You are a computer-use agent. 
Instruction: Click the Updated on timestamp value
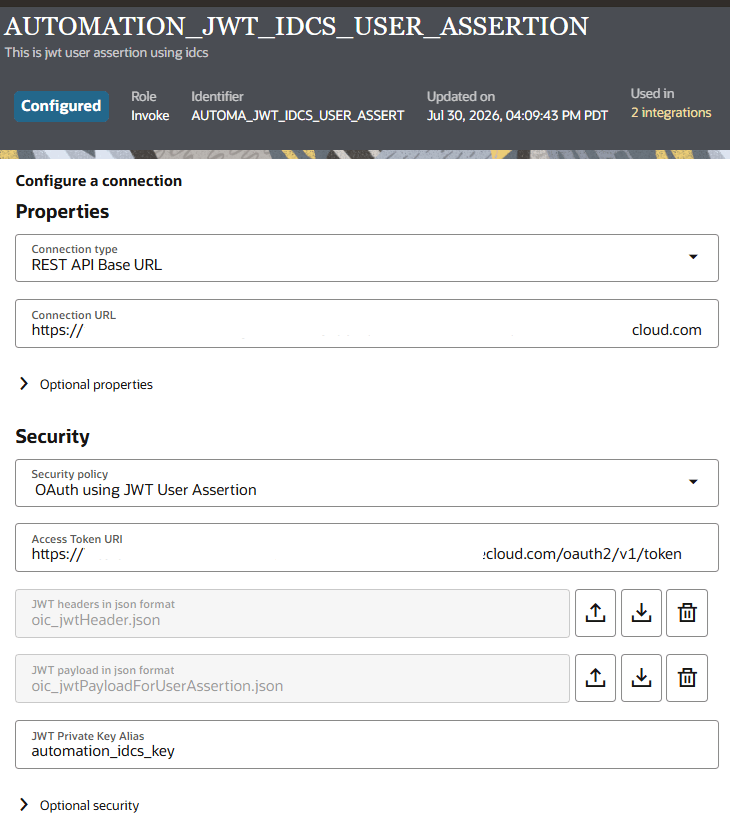coord(517,115)
